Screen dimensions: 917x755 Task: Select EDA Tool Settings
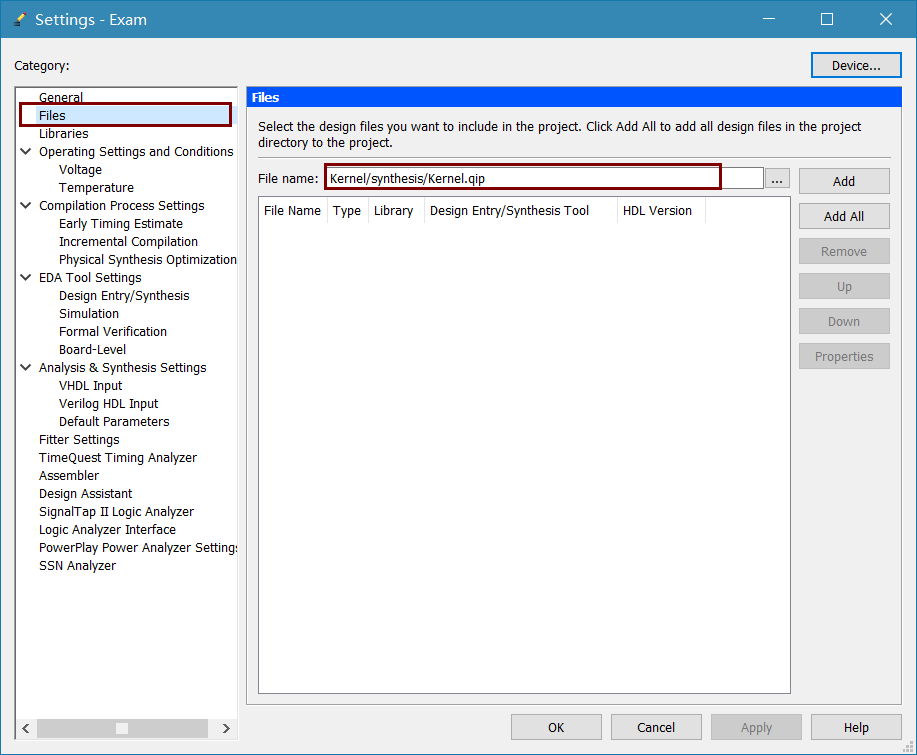point(90,277)
